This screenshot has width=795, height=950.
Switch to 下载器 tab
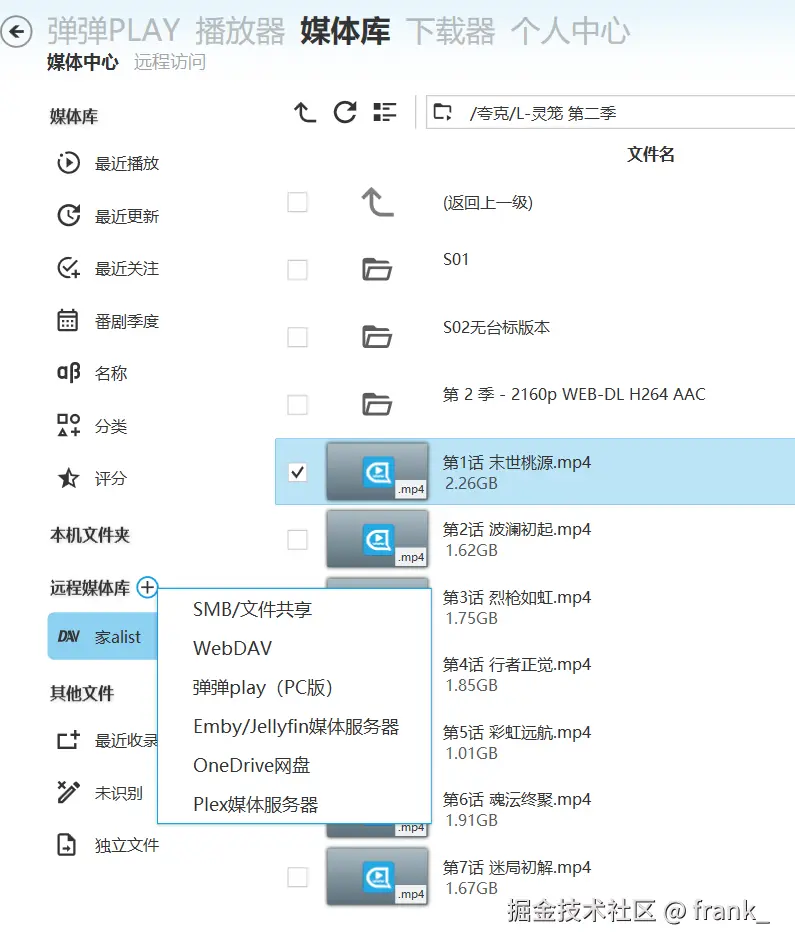pyautogui.click(x=451, y=31)
